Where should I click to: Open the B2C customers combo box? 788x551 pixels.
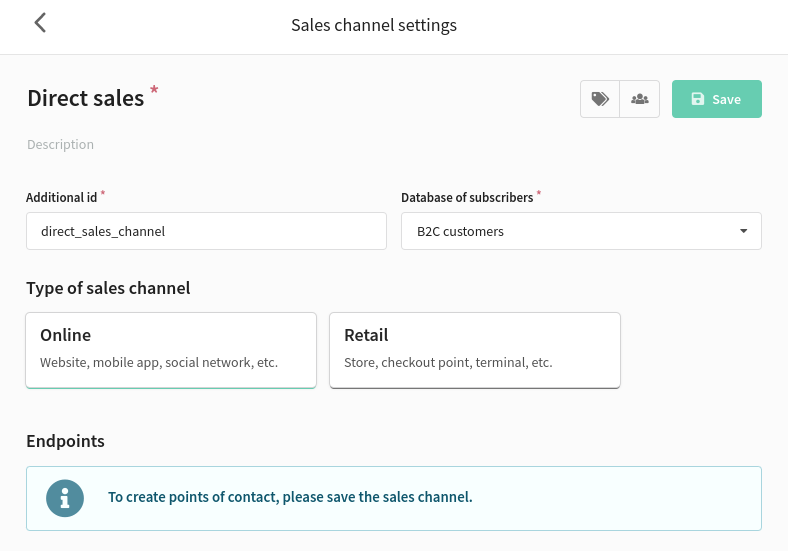[x=581, y=231]
